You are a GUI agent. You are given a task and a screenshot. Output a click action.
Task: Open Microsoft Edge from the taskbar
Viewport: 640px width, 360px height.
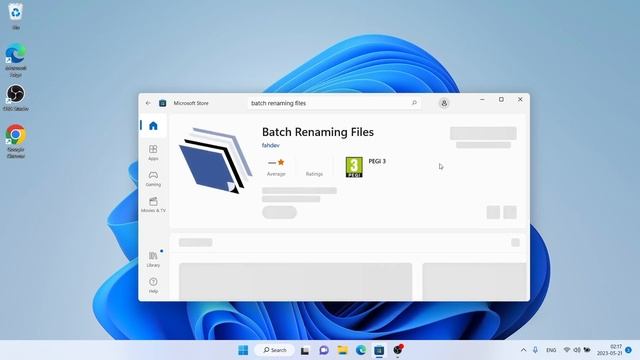[361, 350]
